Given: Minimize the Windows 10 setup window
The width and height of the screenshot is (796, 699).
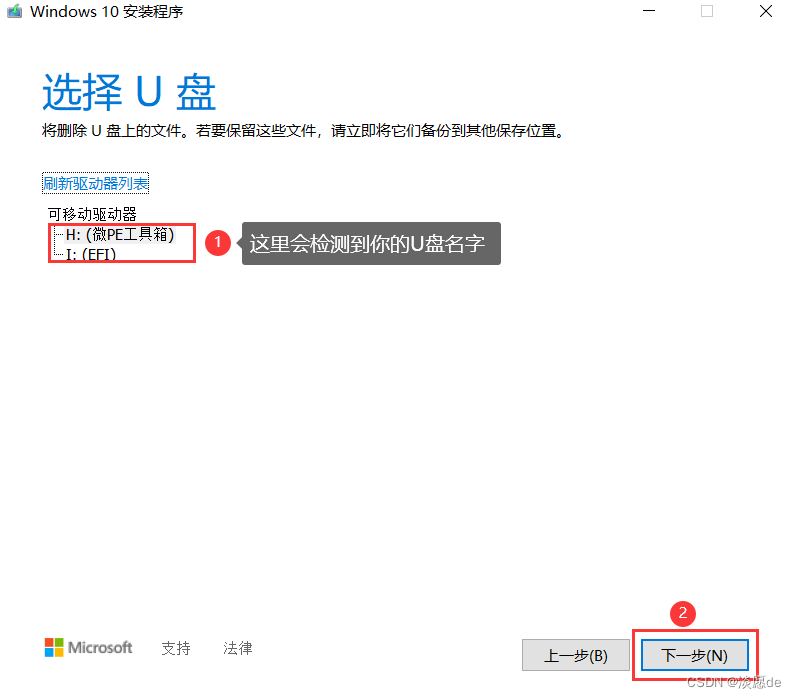Looking at the screenshot, I should point(649,11).
